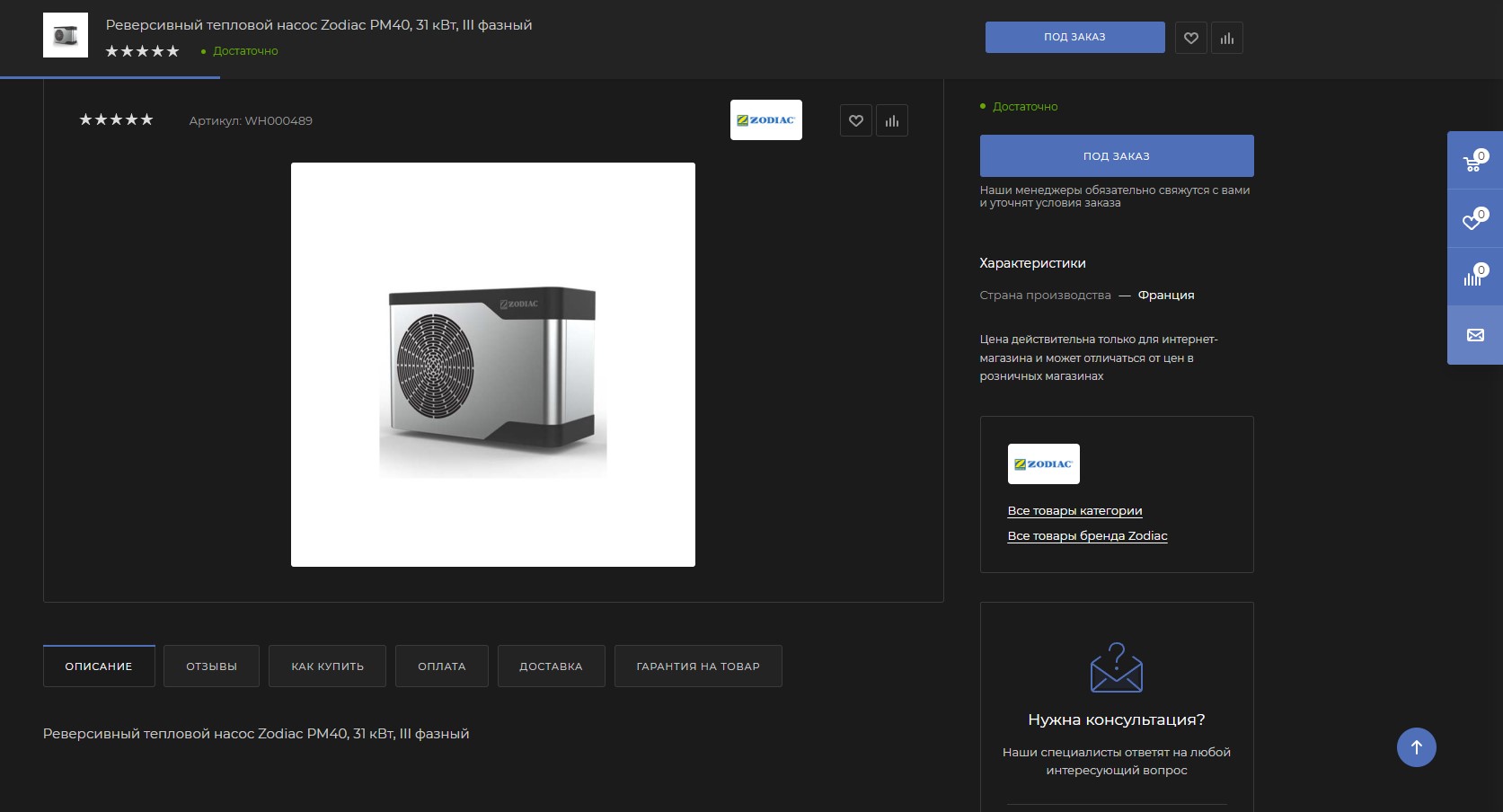Switch to the ОТЗЫВЫ tab
Image resolution: width=1503 pixels, height=812 pixels.
[x=212, y=666]
